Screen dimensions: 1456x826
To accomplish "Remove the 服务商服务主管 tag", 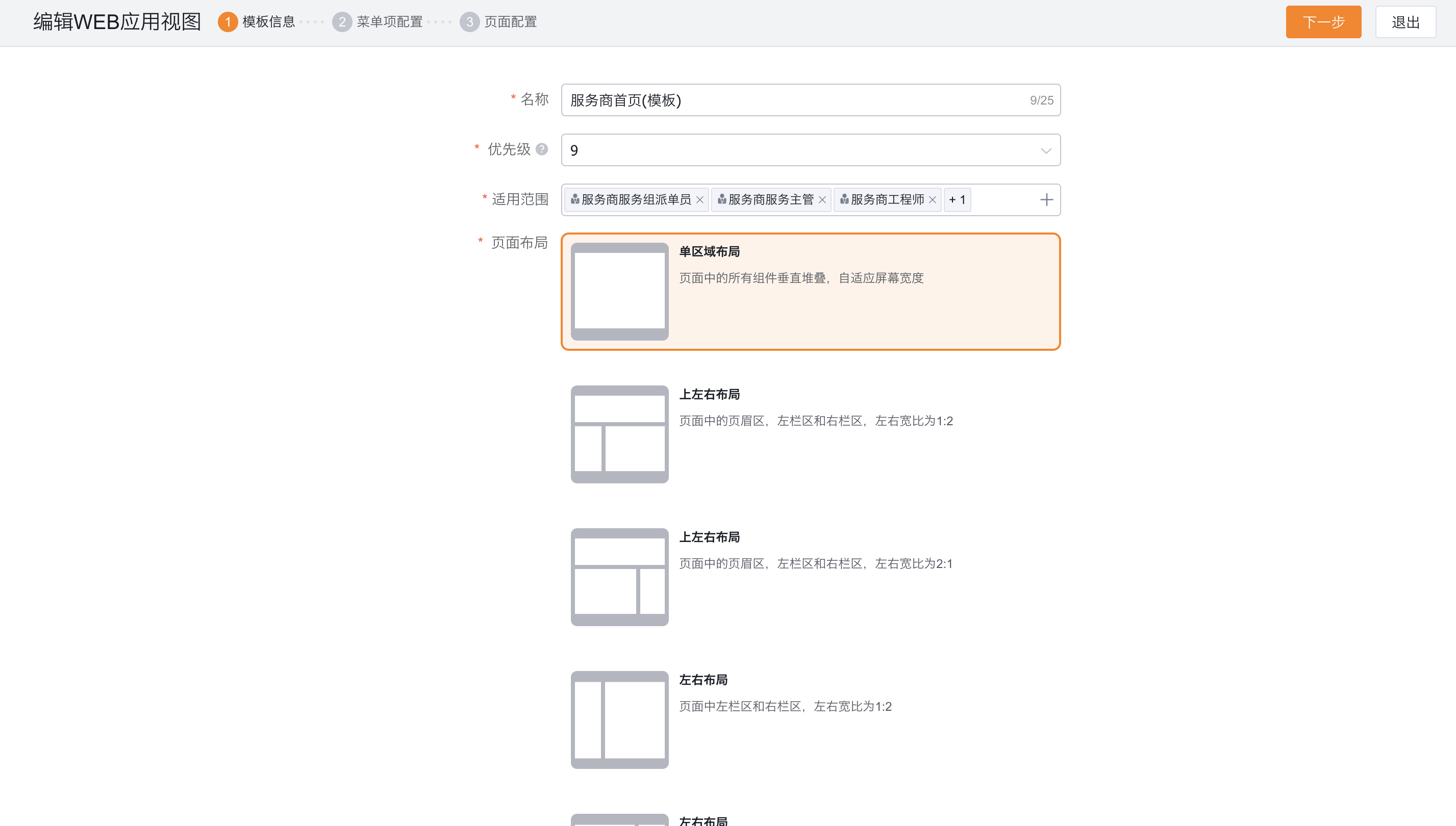I will [822, 200].
